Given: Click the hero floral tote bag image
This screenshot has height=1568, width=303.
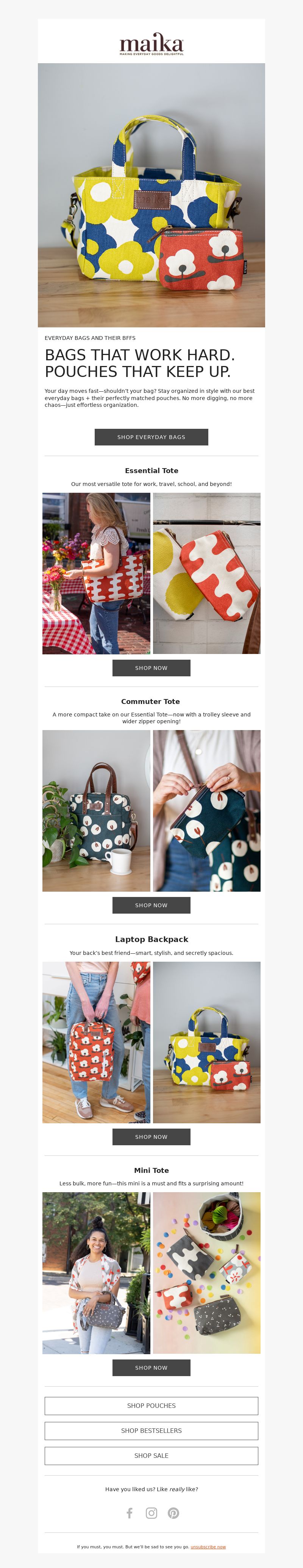Looking at the screenshot, I should tap(151, 195).
